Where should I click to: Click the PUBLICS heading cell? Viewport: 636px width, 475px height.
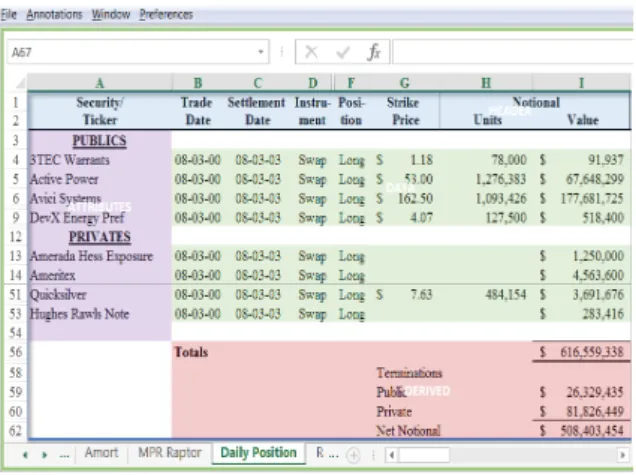tap(100, 140)
